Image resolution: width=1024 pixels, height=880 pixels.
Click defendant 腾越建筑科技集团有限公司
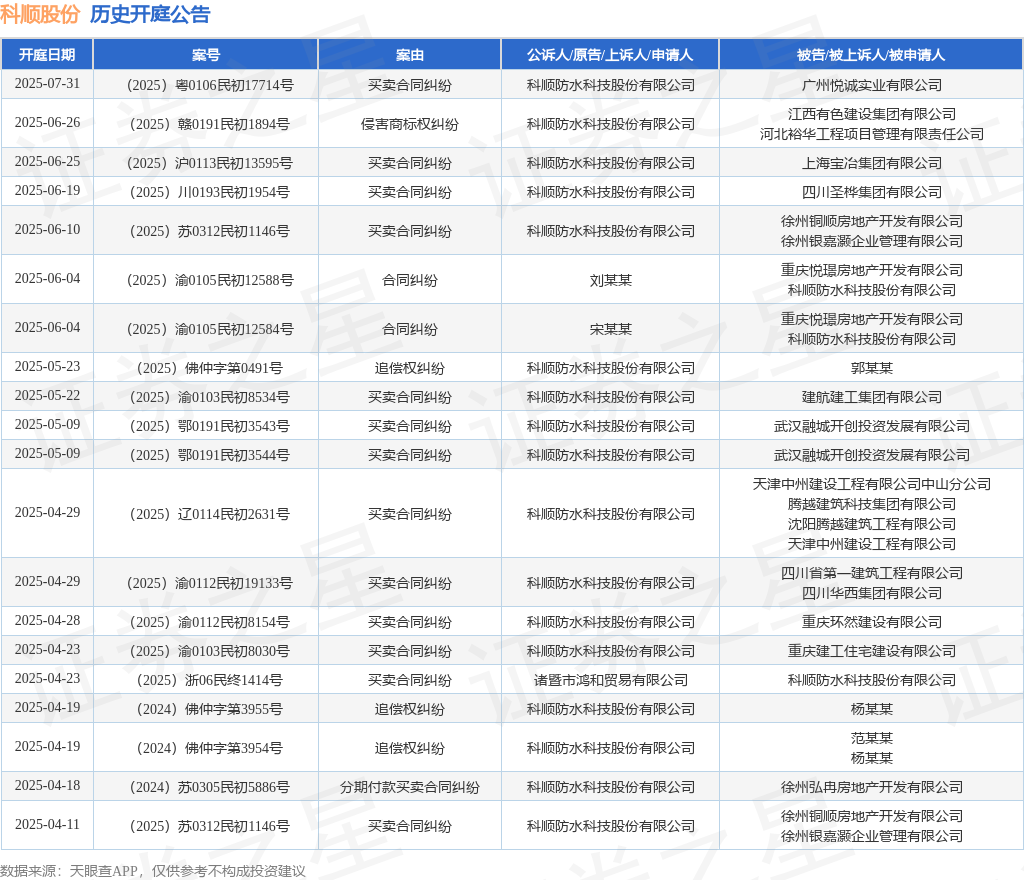(x=872, y=504)
